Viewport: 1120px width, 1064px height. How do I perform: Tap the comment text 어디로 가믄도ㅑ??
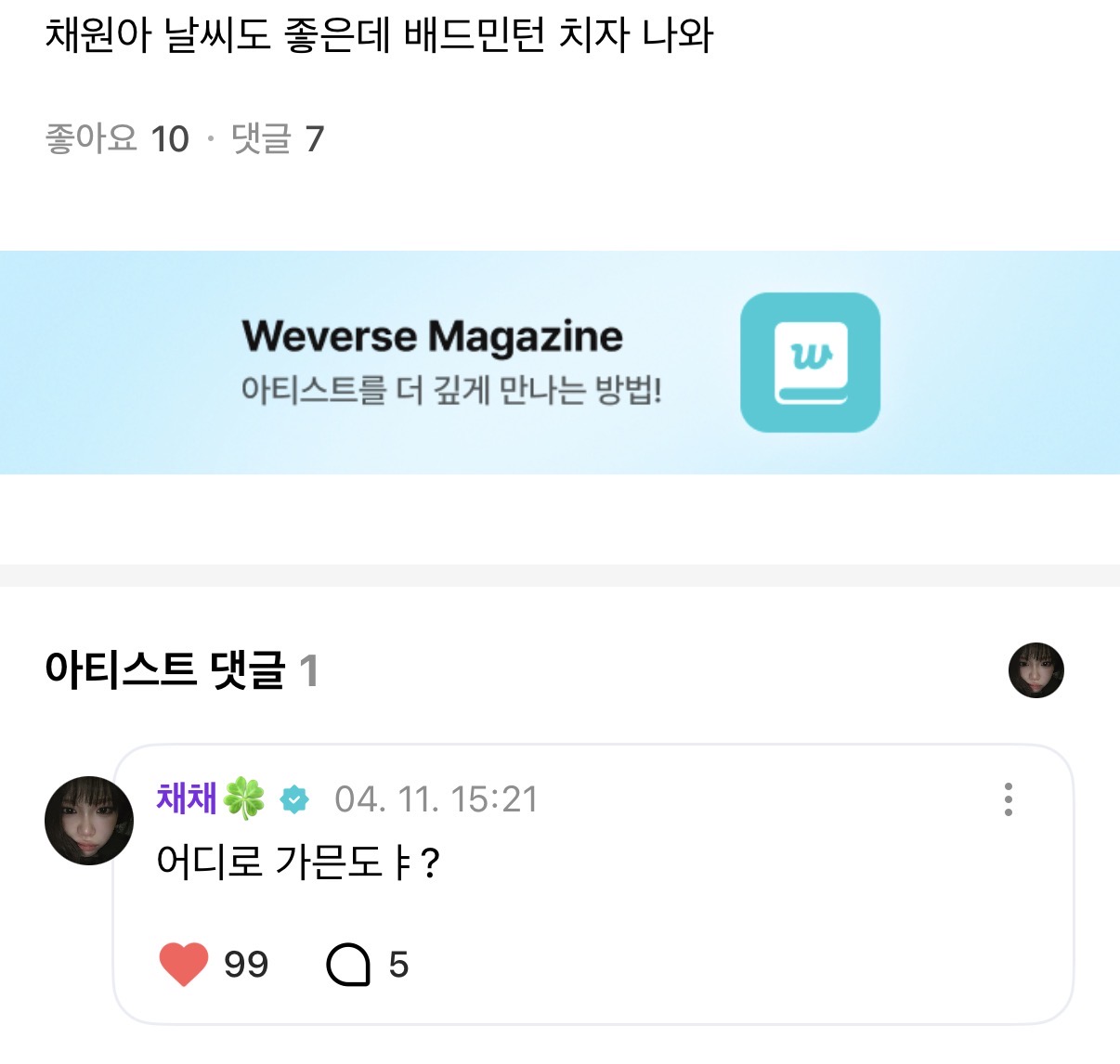click(x=297, y=863)
